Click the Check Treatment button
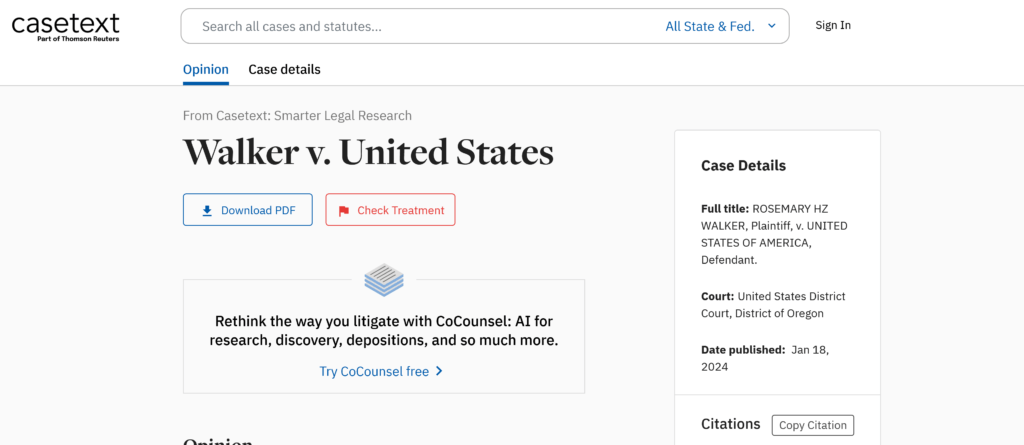 pyautogui.click(x=391, y=210)
